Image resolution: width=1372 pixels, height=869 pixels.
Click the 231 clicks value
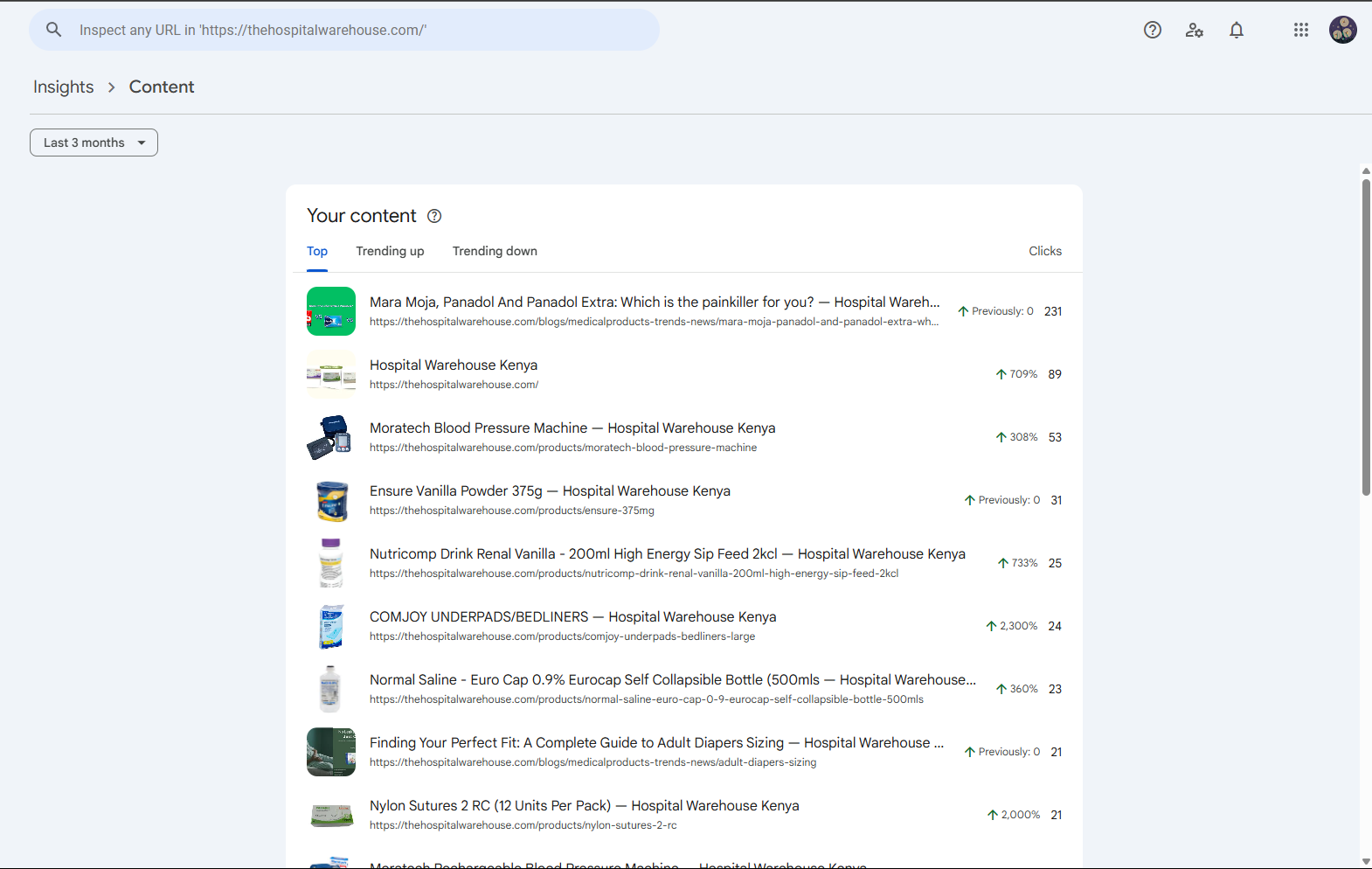1053,311
